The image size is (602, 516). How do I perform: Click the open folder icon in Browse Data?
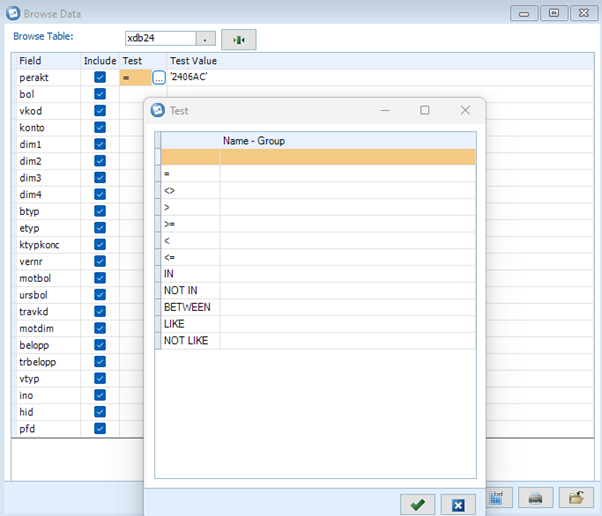pyautogui.click(x=576, y=498)
